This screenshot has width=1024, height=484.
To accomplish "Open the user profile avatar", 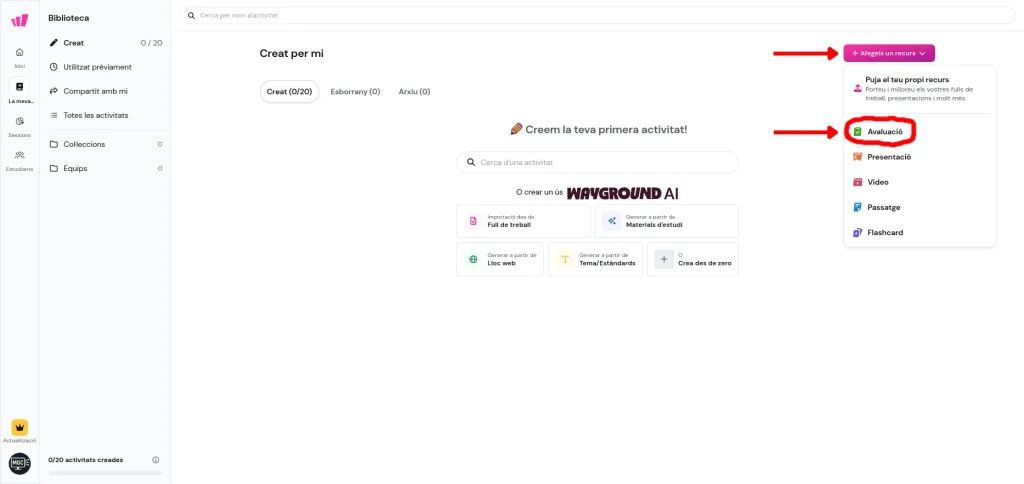I will click(20, 463).
